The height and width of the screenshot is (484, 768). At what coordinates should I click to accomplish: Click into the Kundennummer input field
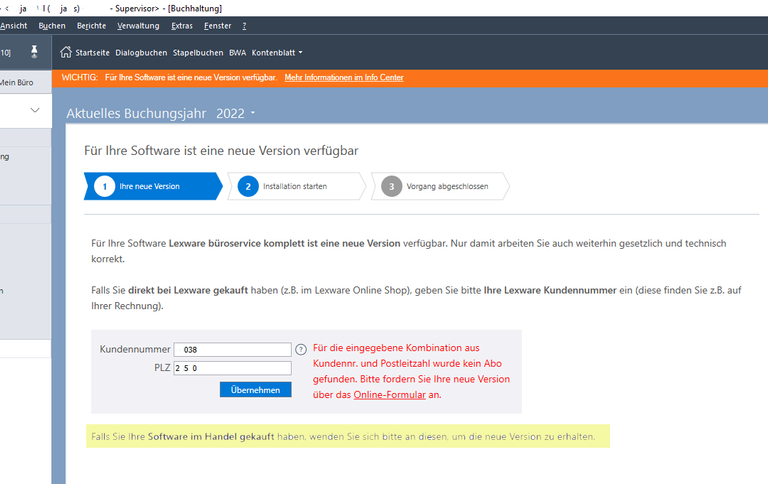point(233,350)
